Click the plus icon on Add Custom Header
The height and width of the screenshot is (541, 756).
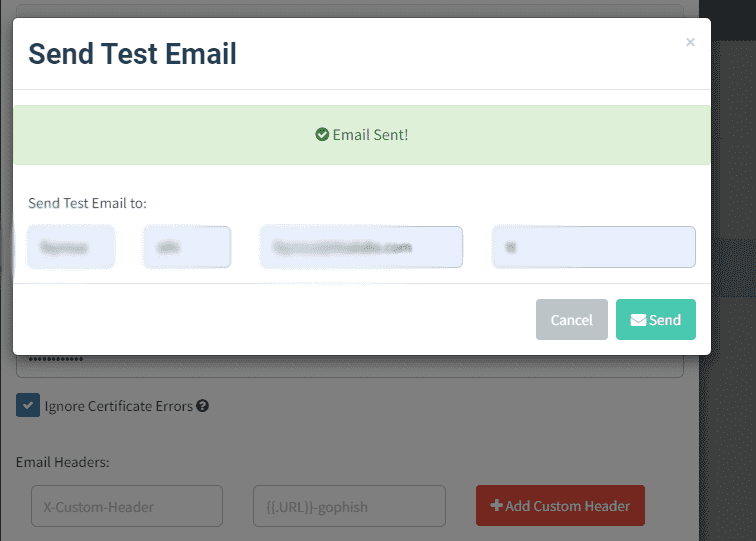tap(496, 505)
